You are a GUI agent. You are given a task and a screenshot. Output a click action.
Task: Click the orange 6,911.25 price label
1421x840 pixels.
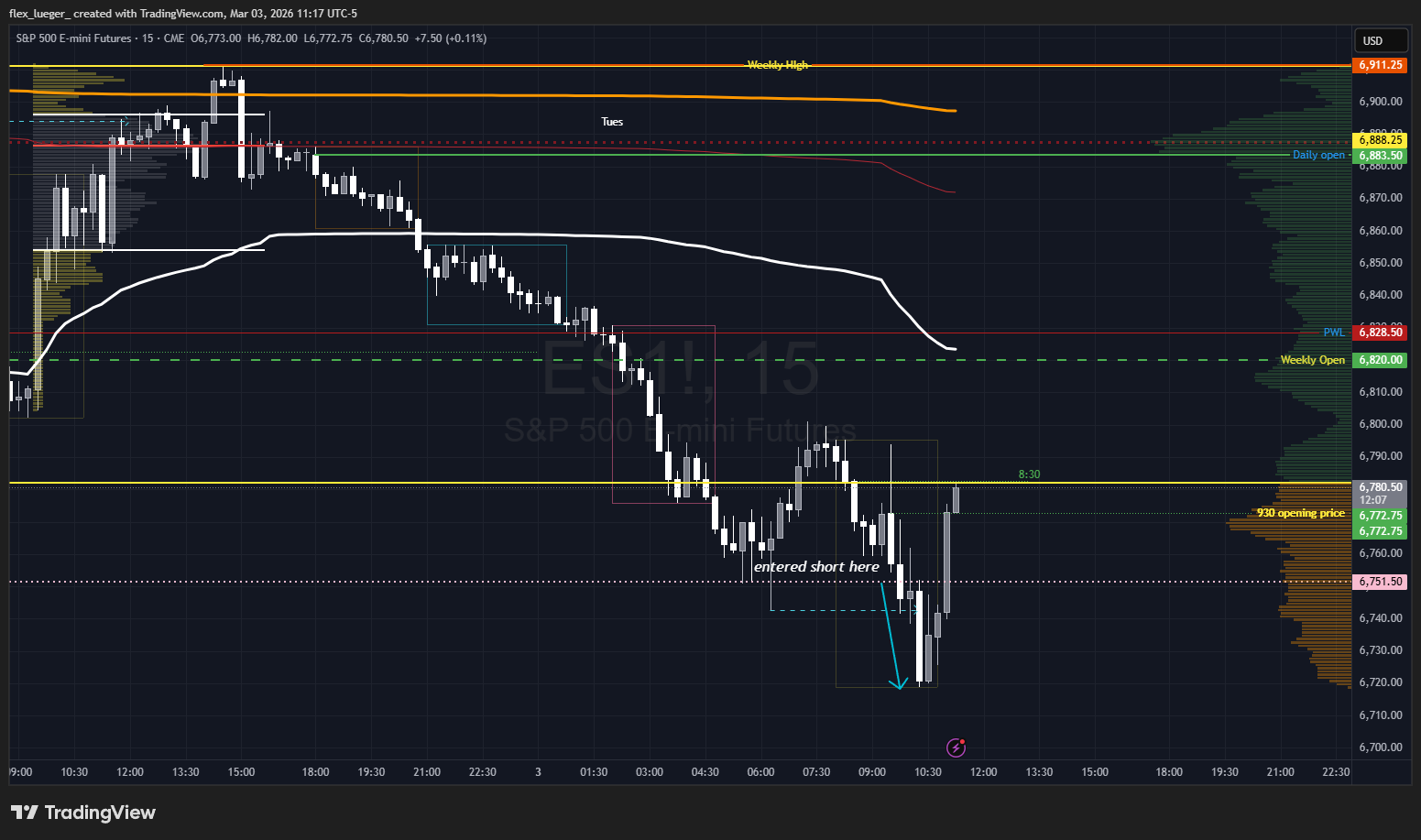[x=1380, y=65]
